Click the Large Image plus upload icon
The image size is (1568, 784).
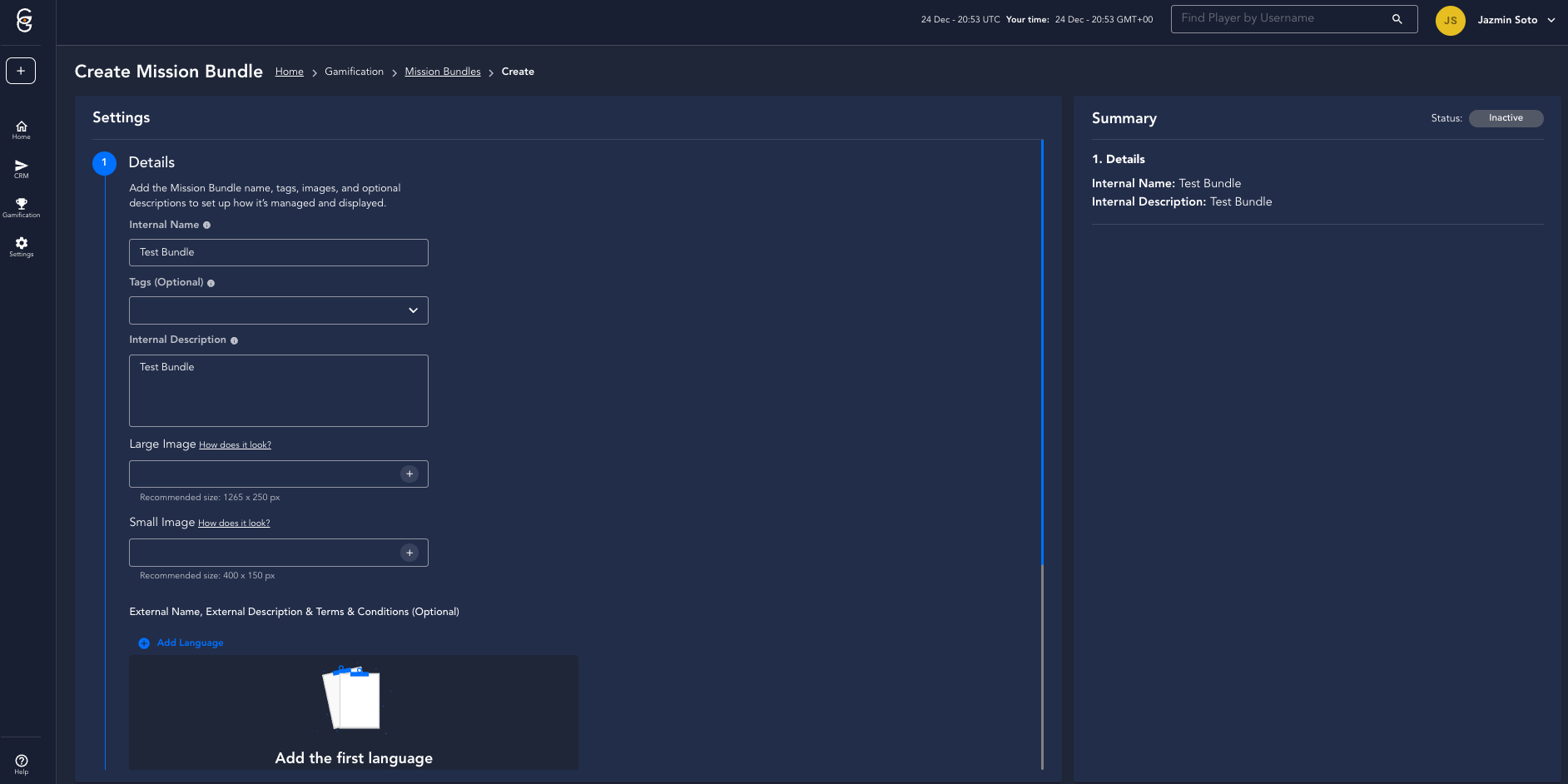(x=409, y=474)
